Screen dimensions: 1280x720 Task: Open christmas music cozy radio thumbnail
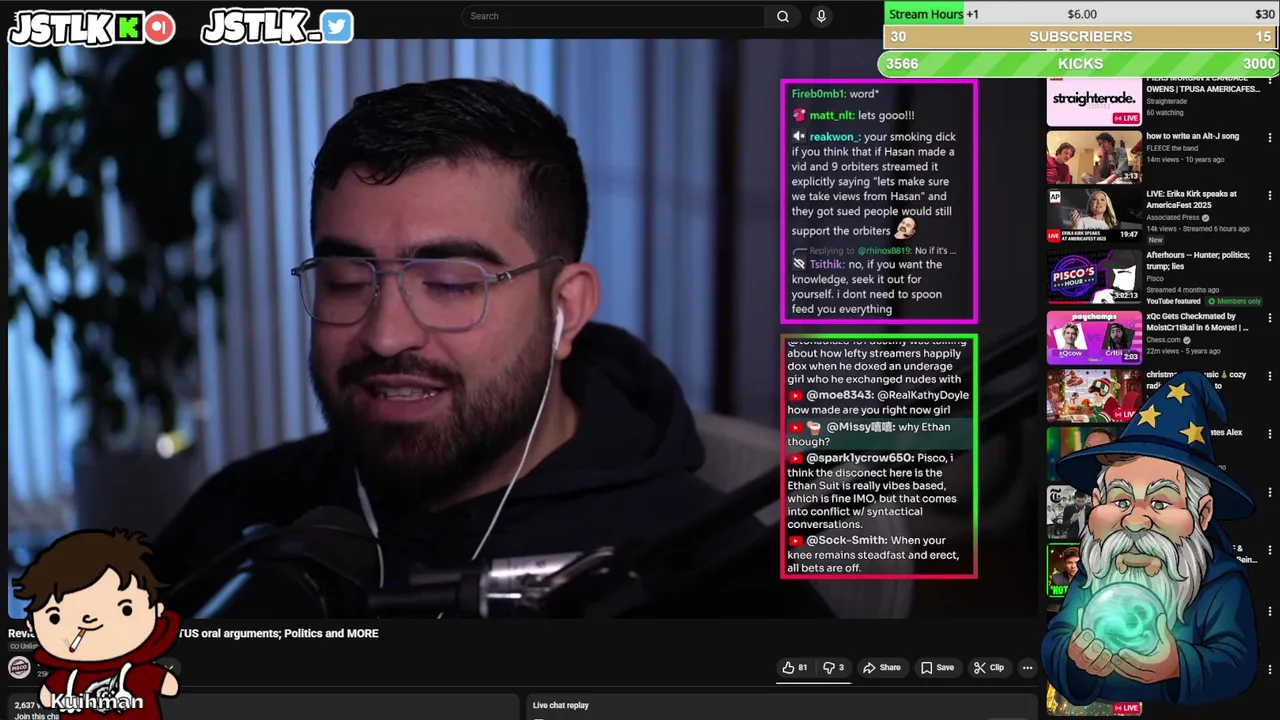pos(1094,396)
